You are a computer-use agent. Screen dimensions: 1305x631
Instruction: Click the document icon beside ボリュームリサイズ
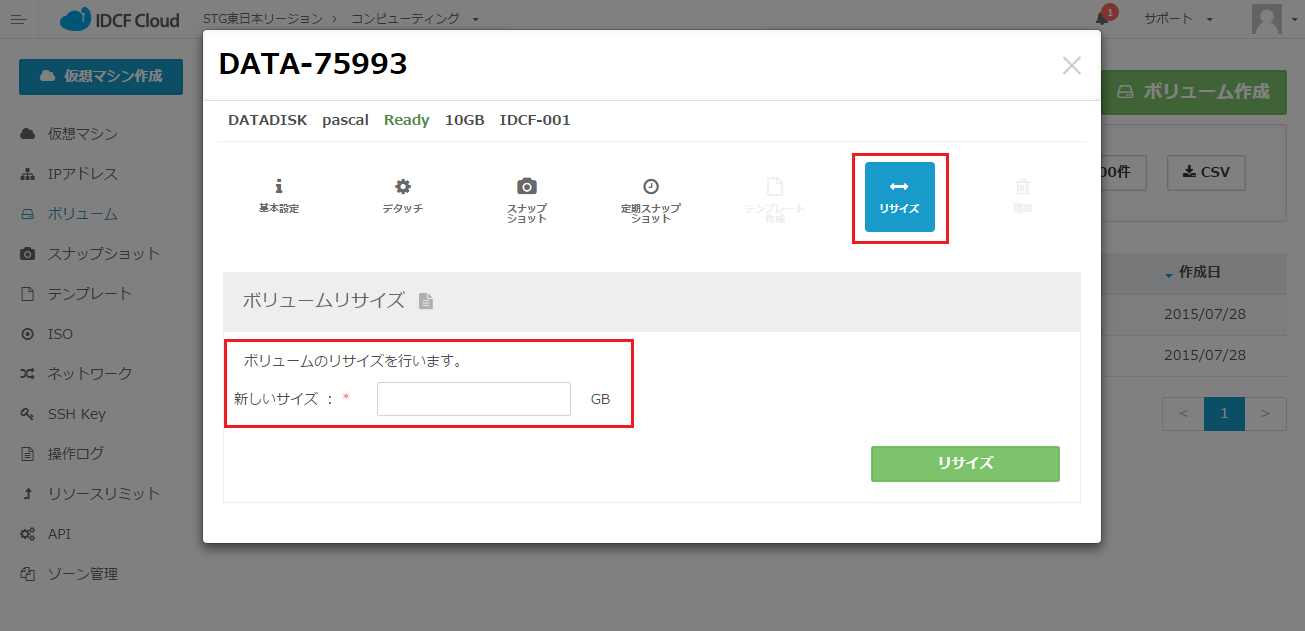point(426,301)
